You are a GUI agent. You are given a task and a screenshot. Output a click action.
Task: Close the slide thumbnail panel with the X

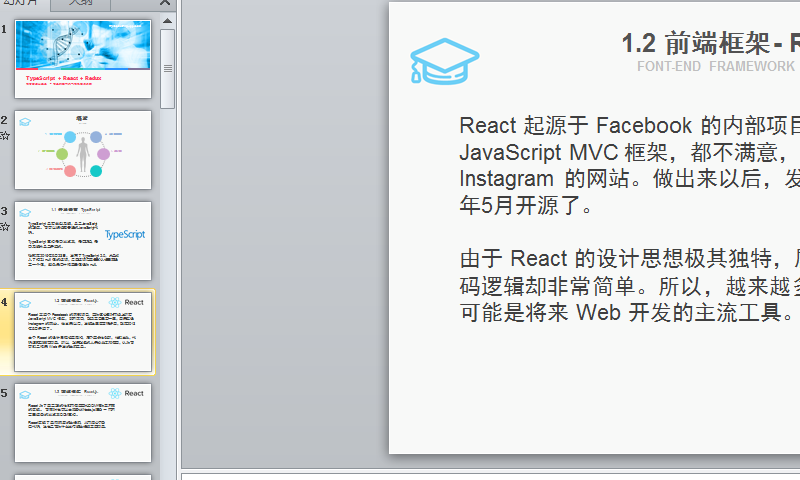coord(165,3)
